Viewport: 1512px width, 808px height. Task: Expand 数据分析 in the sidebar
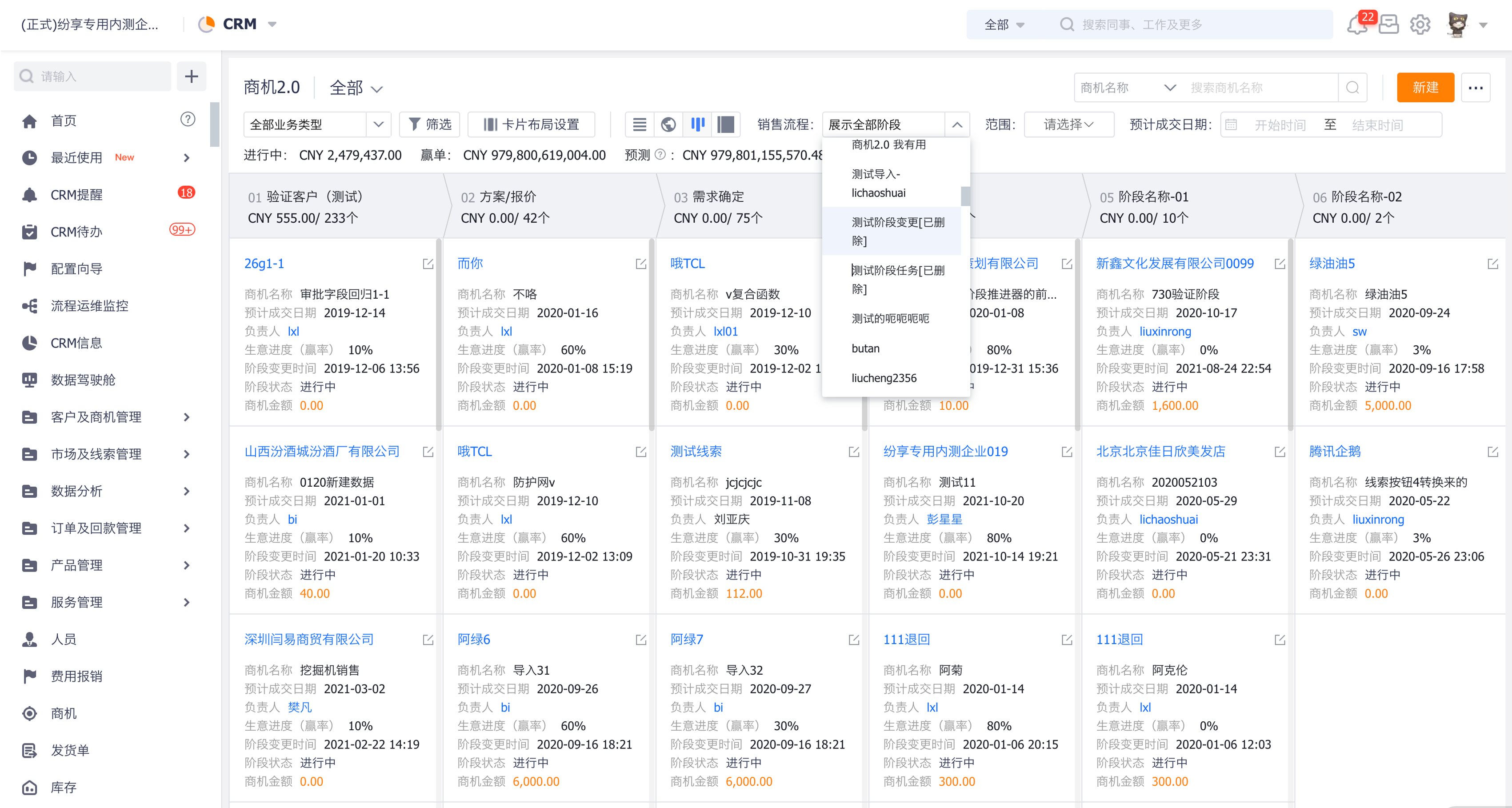[187, 491]
